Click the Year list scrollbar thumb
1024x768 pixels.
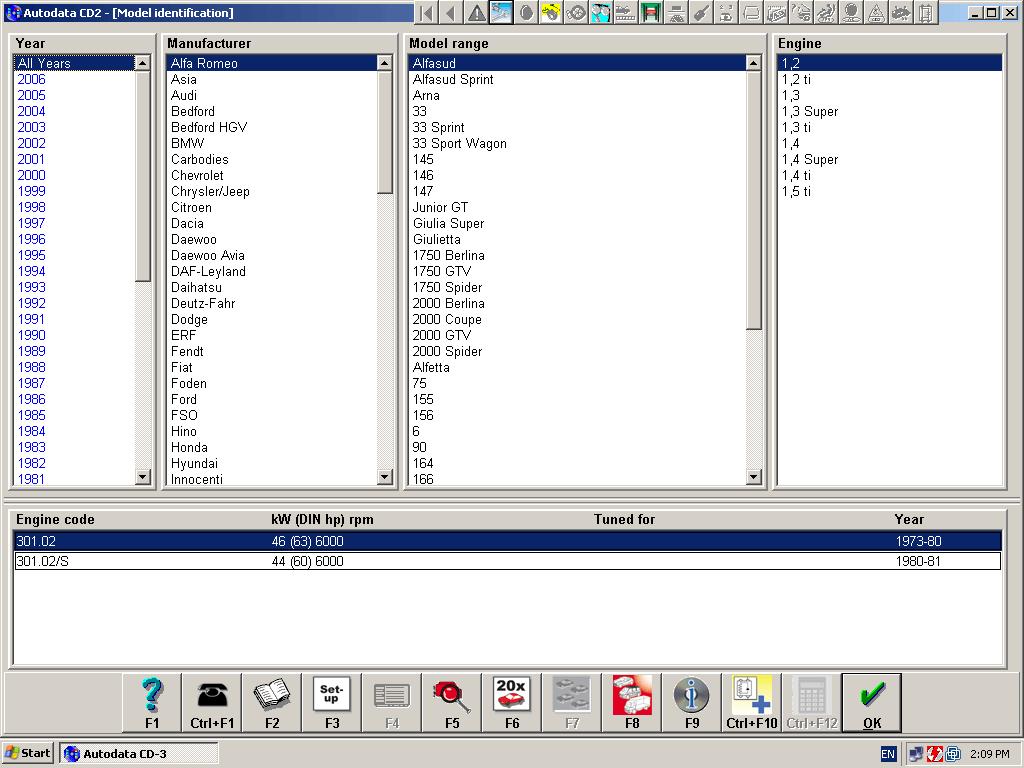tap(142, 176)
